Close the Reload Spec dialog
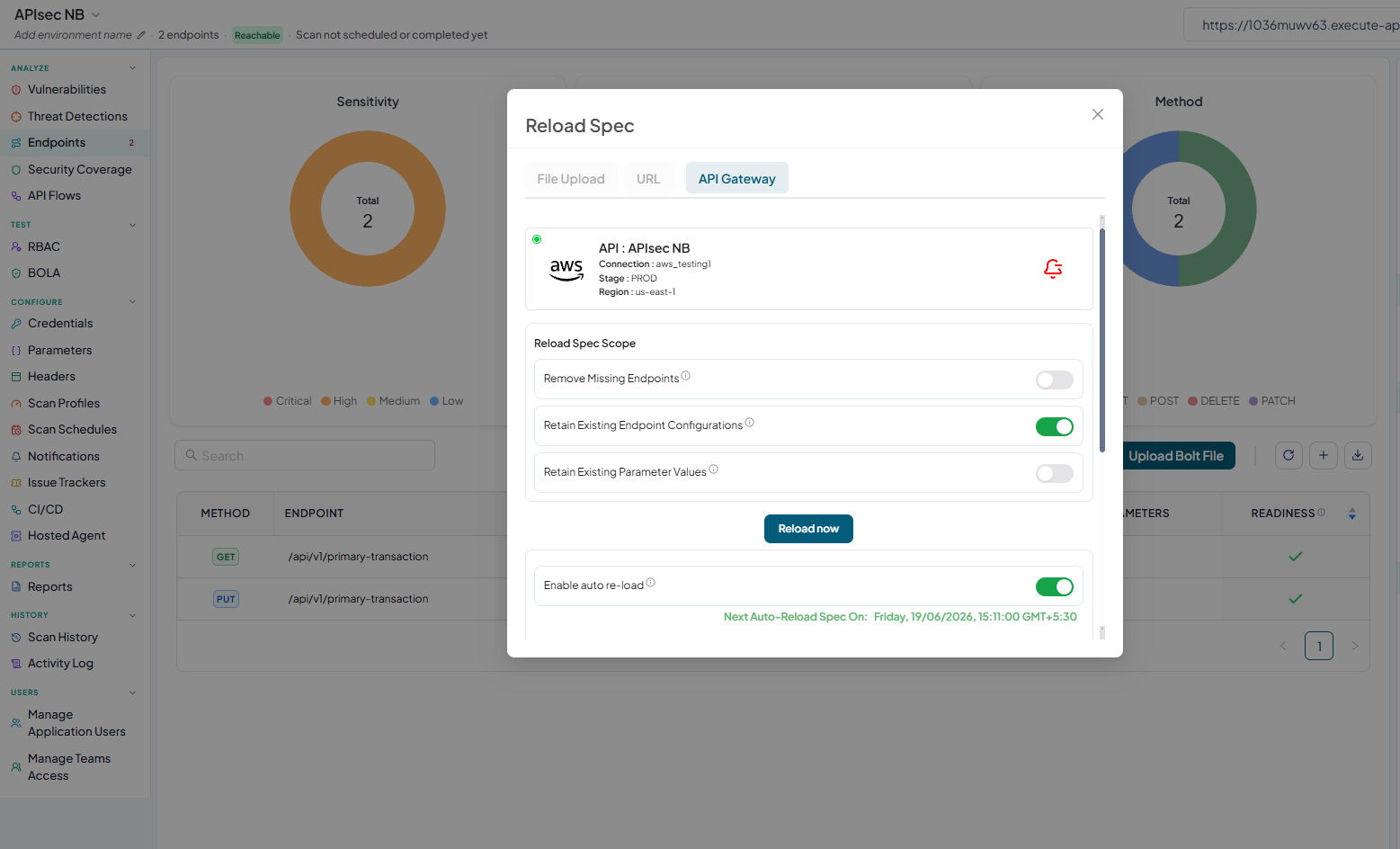 (1098, 114)
